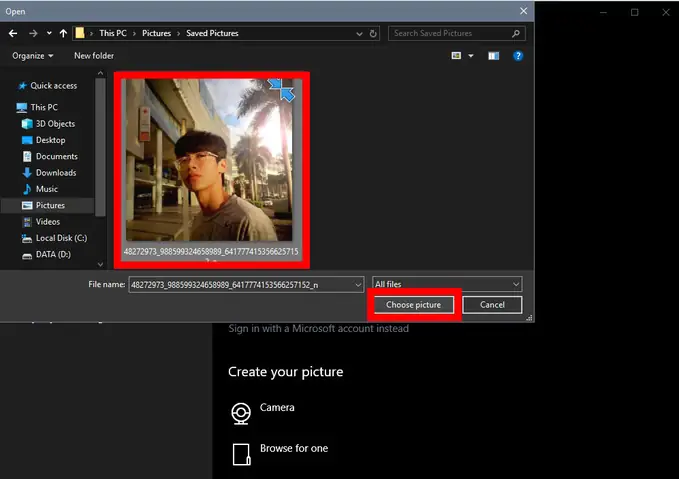Select Saved Pictures in the breadcrumb
679x479 pixels.
click(x=212, y=33)
